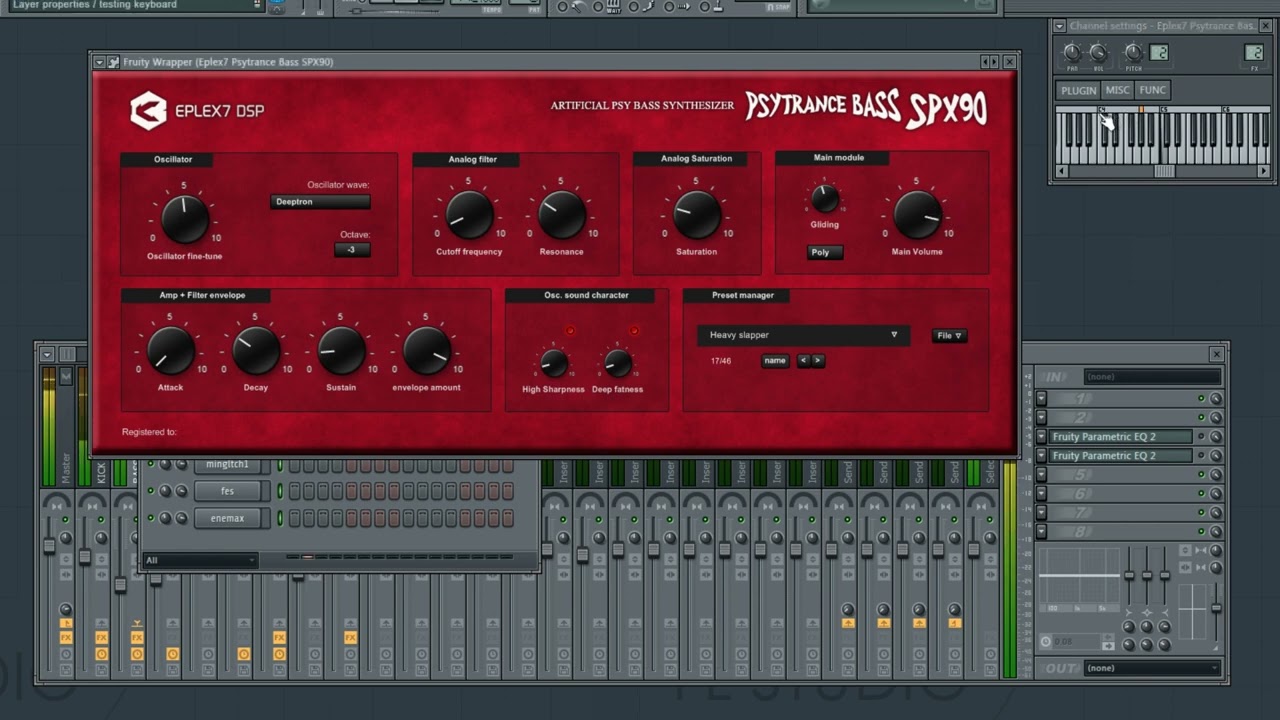Image resolution: width=1280 pixels, height=720 pixels.
Task: Click the mix level knob for effect slot 1
Action: click(x=1216, y=399)
